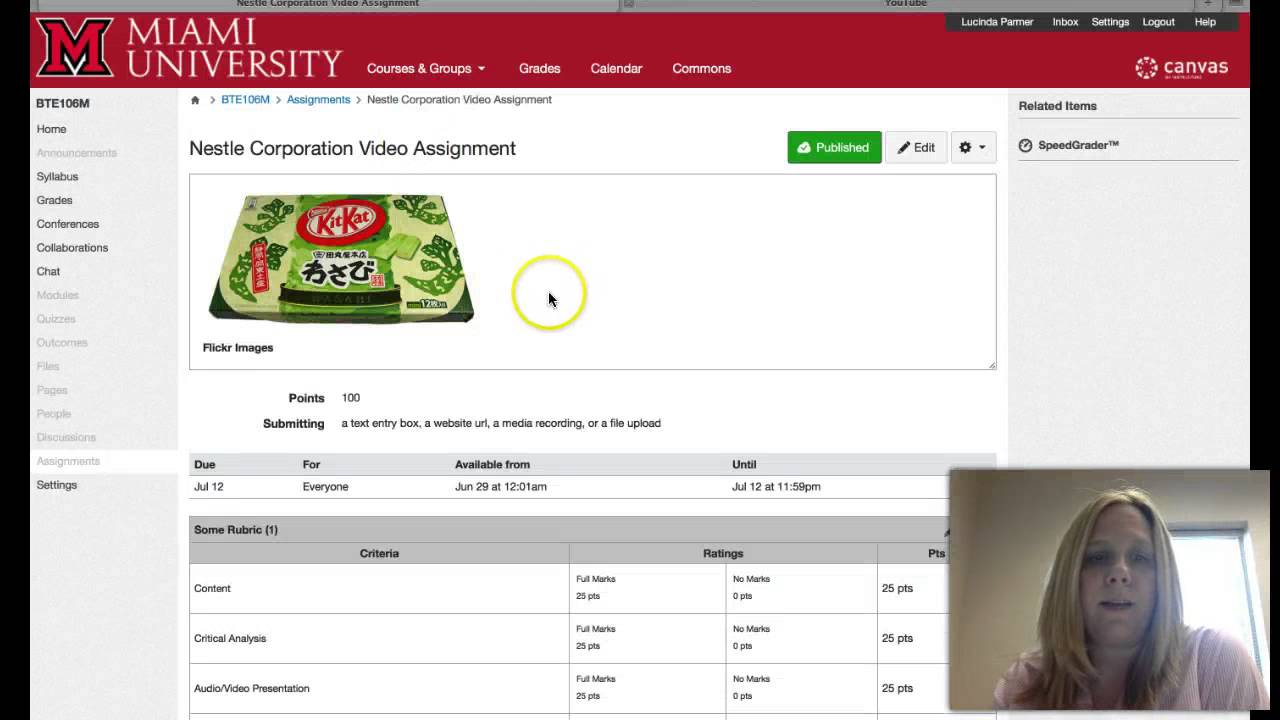The width and height of the screenshot is (1280, 720).
Task: Click the KitKat wasabi box image
Action: pos(341,258)
